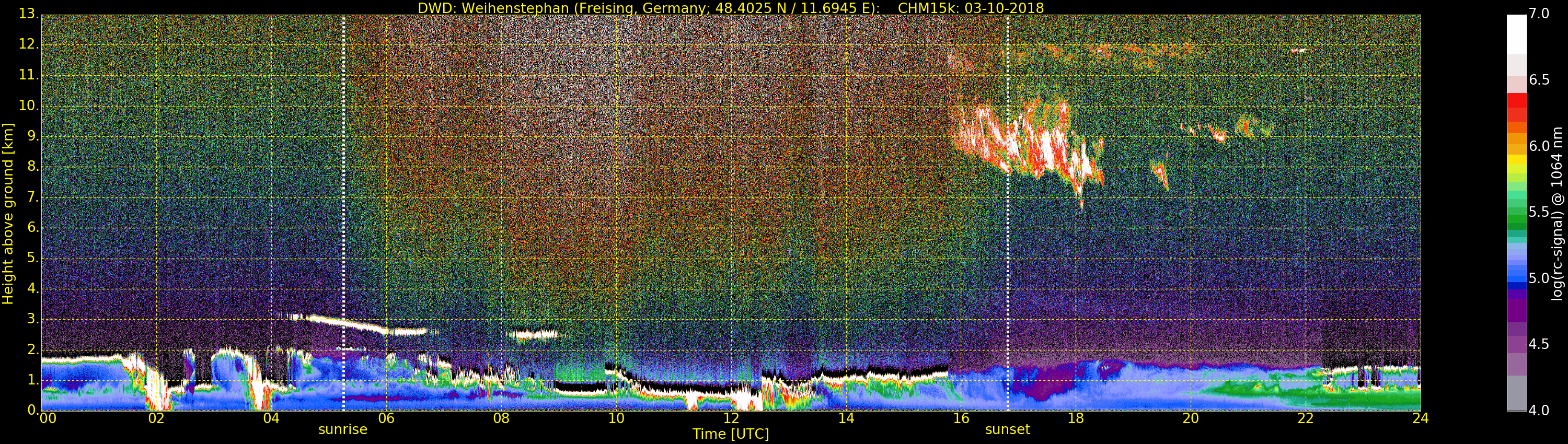1568x444 pixels.
Task: Click the time axis tick "10"
Action: pos(617,418)
